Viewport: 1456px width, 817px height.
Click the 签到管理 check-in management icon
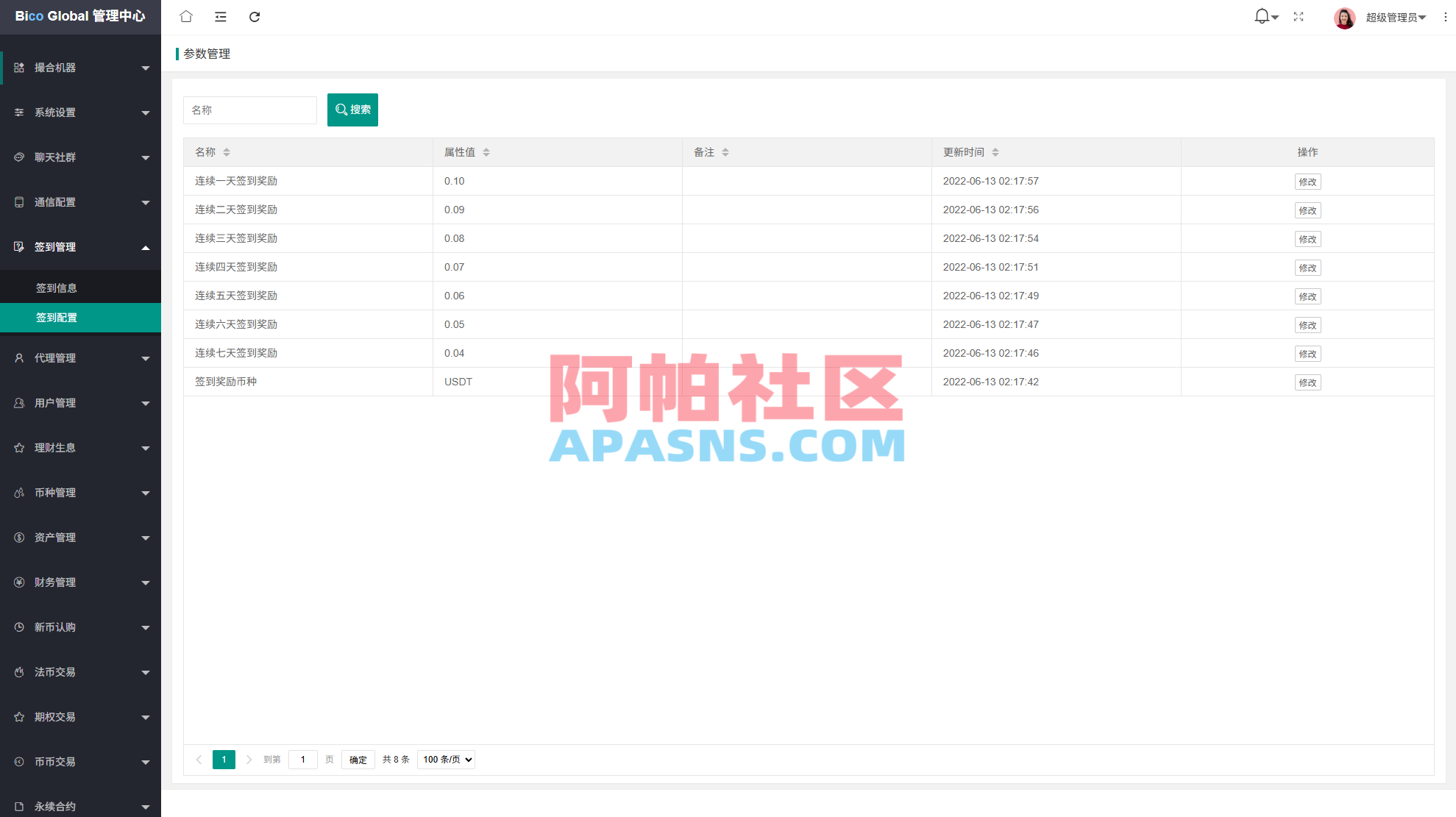pos(18,247)
